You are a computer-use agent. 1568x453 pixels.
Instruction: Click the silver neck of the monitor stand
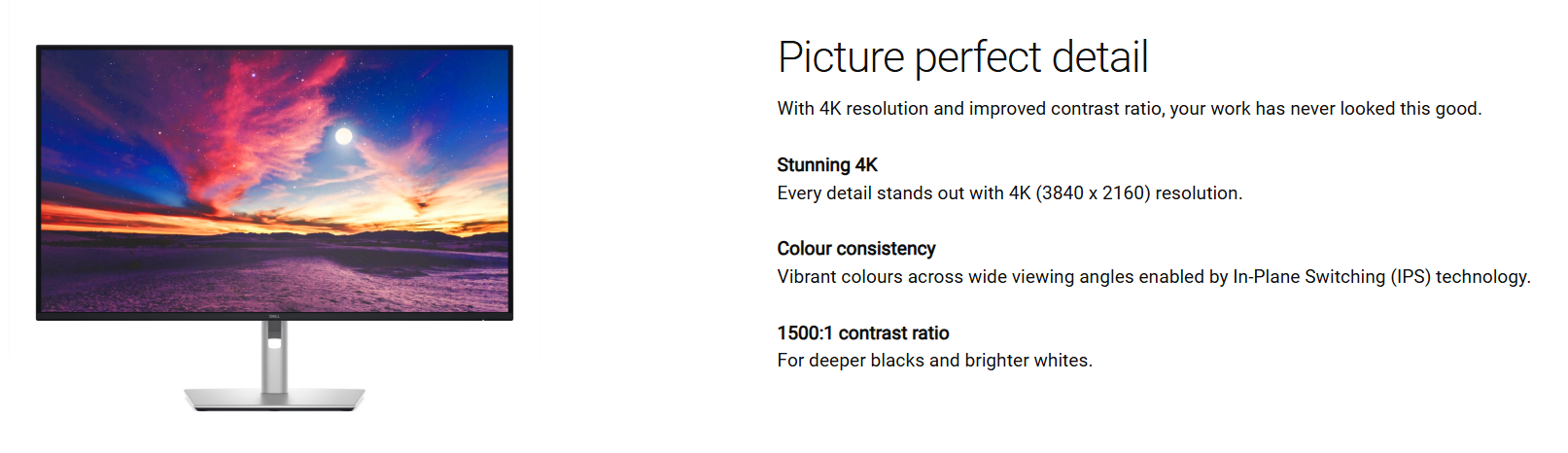[274, 369]
